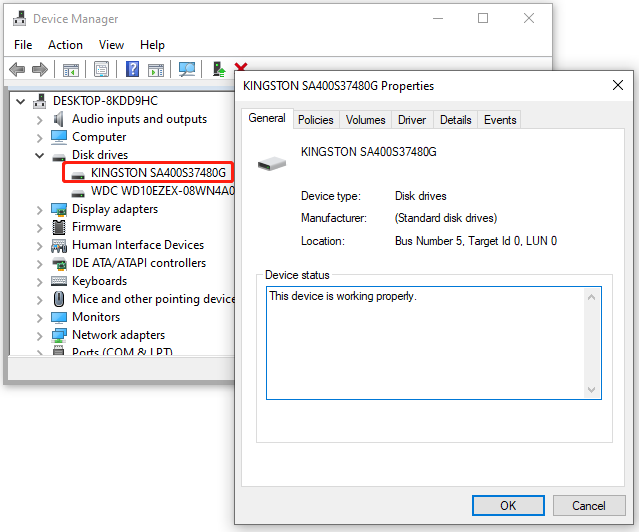Switch to the Details tab
The height and width of the screenshot is (532, 639).
[x=456, y=120]
